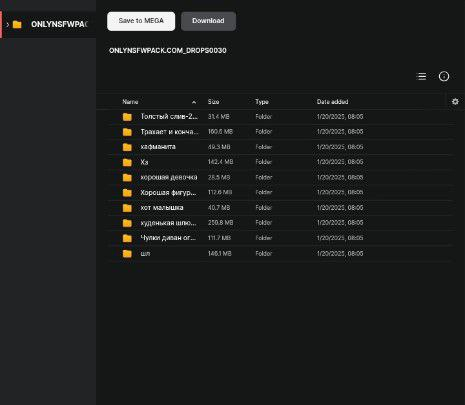
Task: Click the Save to MEGA button
Action: (x=141, y=21)
